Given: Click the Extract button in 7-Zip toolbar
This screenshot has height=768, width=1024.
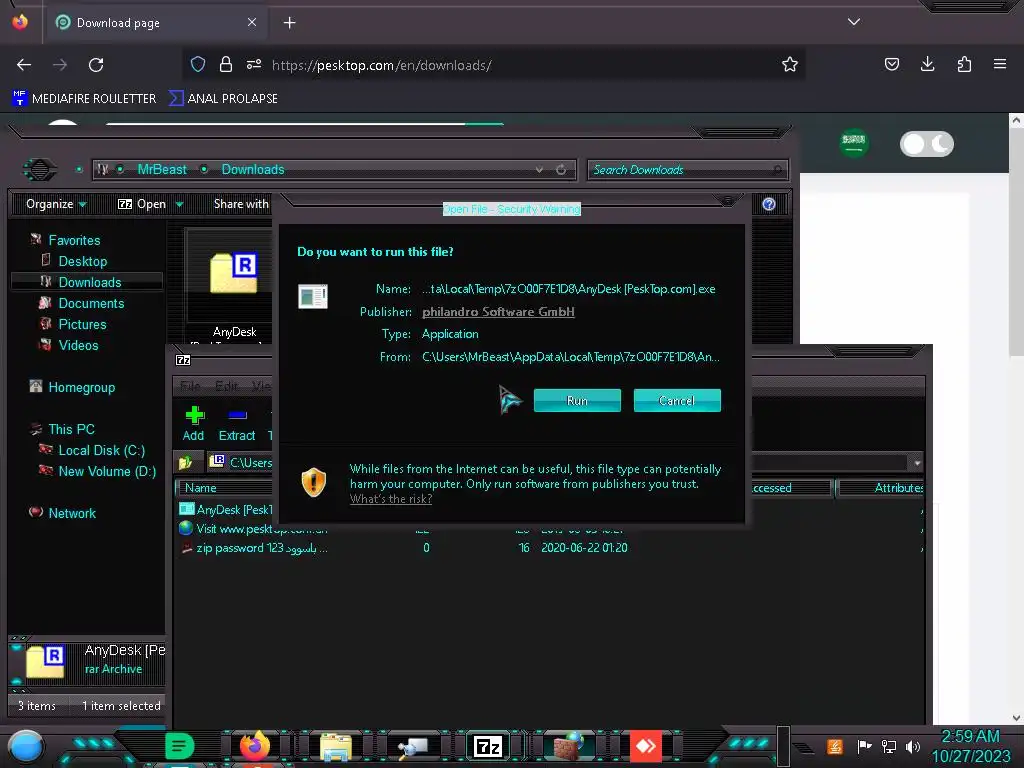Looking at the screenshot, I should pos(236,424).
